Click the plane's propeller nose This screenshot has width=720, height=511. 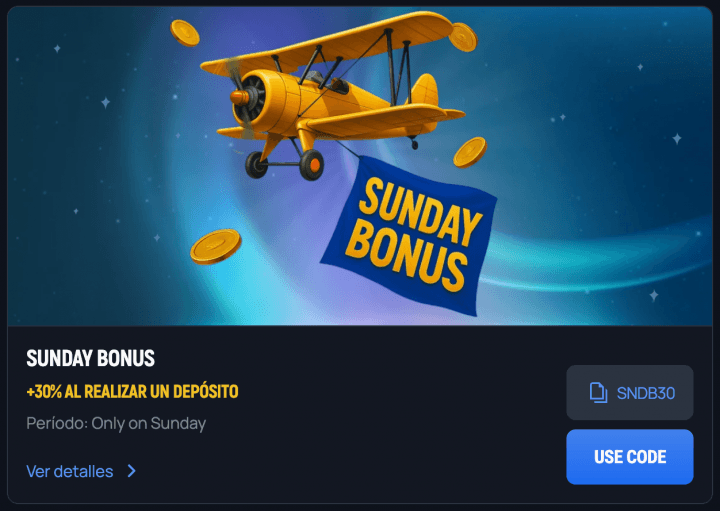pos(241,97)
